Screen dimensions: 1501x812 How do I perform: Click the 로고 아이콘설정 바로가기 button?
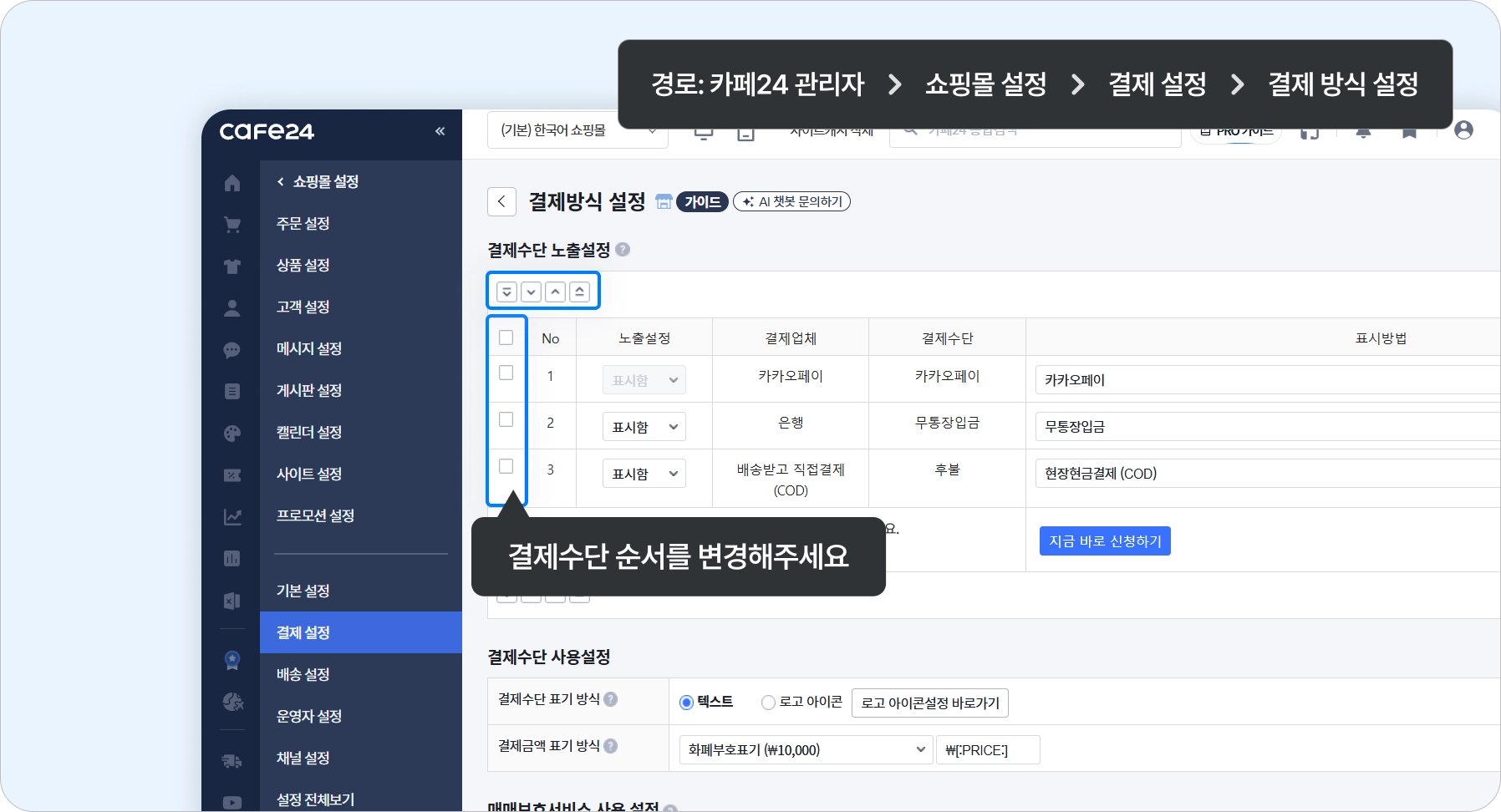(930, 703)
